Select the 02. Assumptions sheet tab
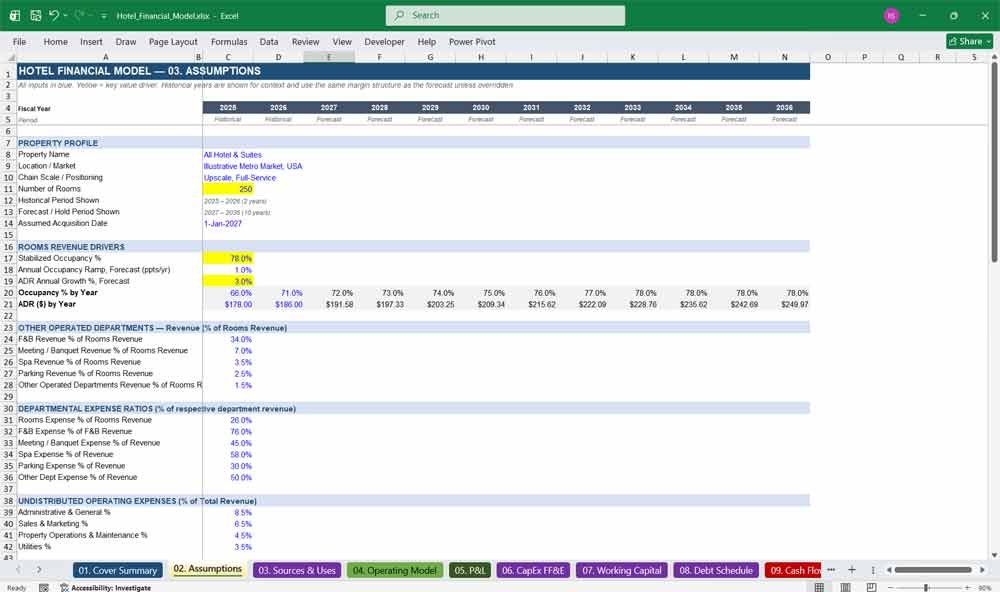 coord(208,569)
